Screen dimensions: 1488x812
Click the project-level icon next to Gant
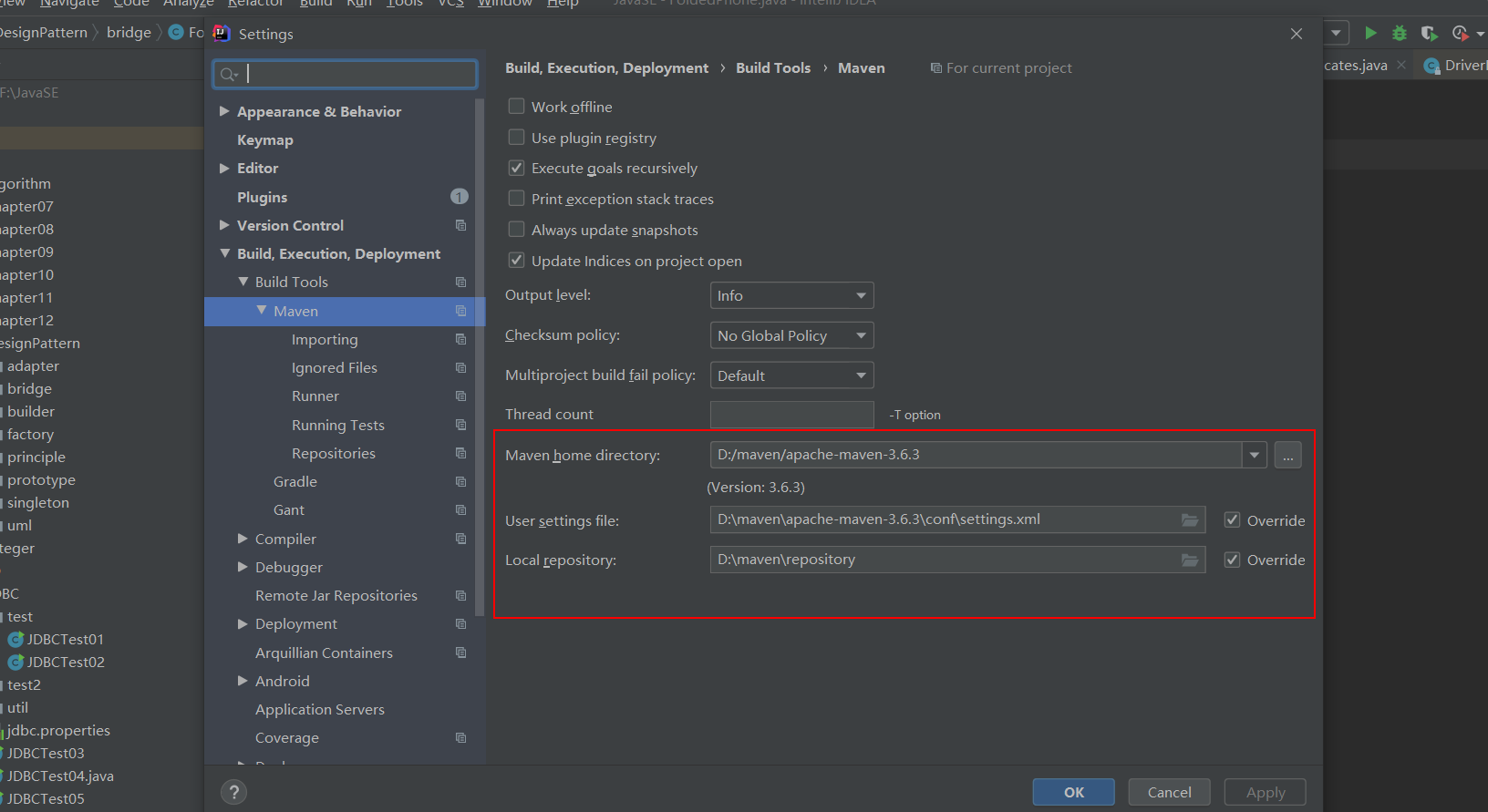pyautogui.click(x=460, y=509)
